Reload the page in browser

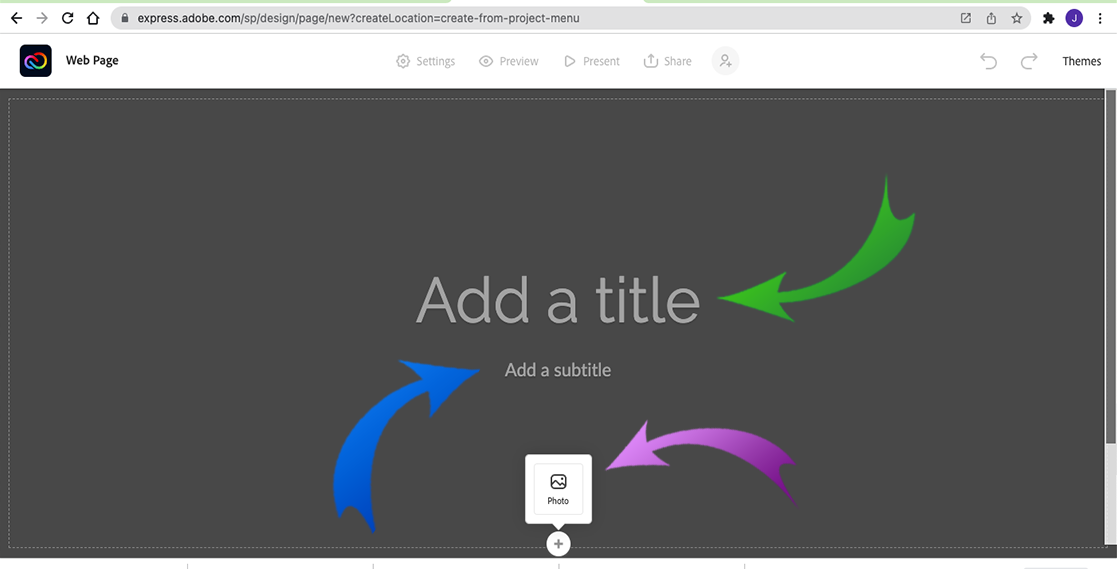point(67,18)
